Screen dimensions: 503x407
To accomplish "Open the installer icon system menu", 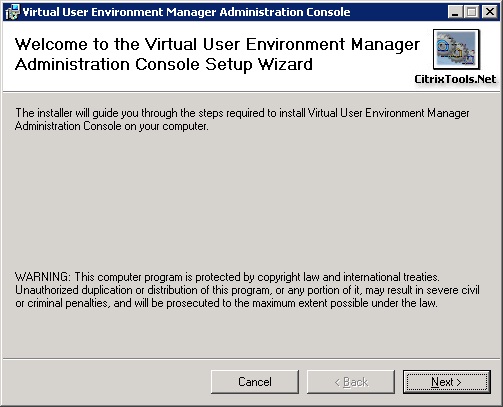I will (x=12, y=12).
